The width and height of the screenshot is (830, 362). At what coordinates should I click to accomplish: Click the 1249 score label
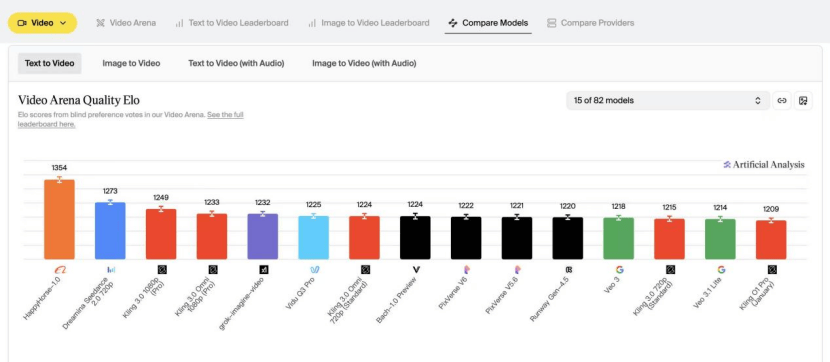tap(161, 197)
